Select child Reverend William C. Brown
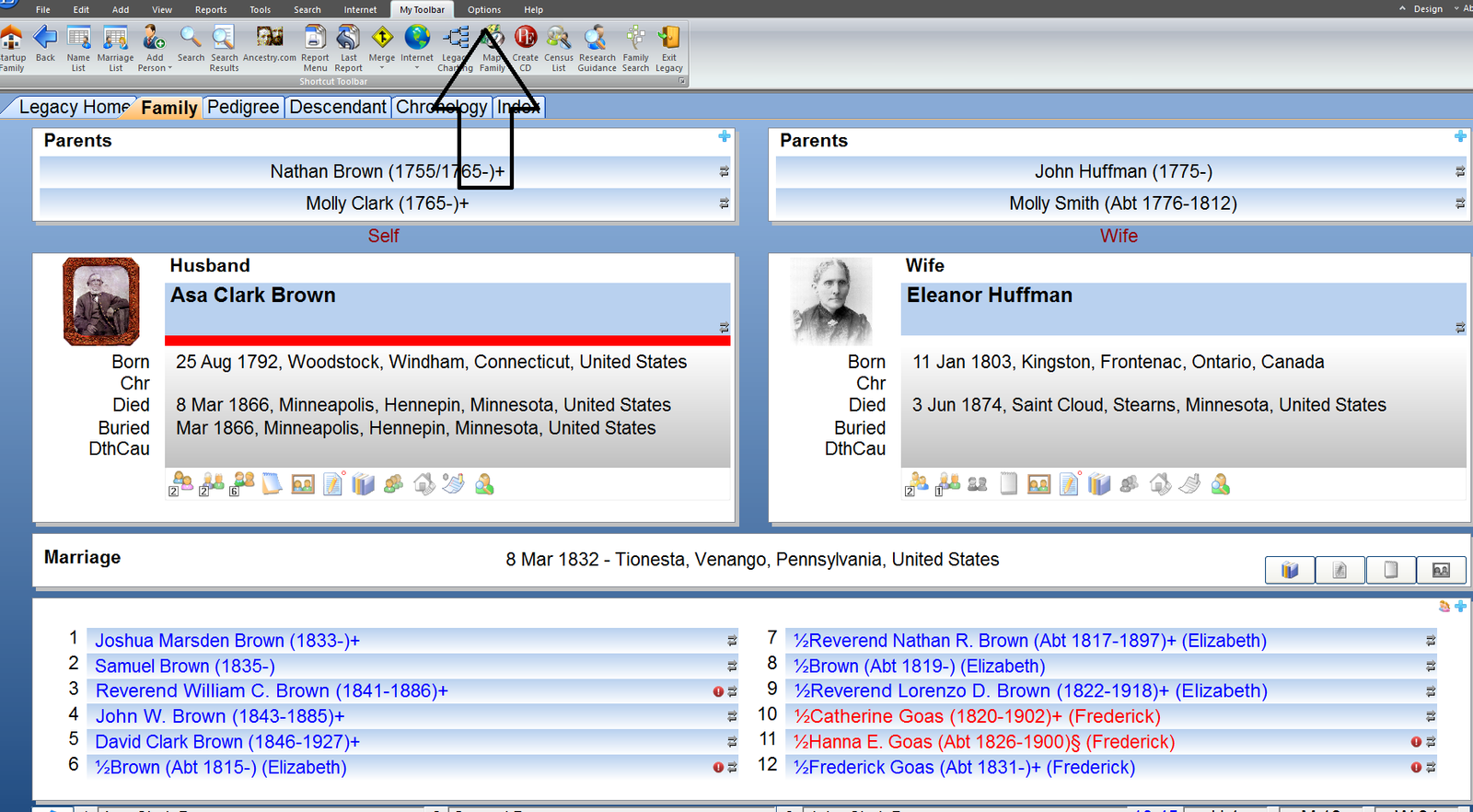This screenshot has height=812, width=1473. 272,691
